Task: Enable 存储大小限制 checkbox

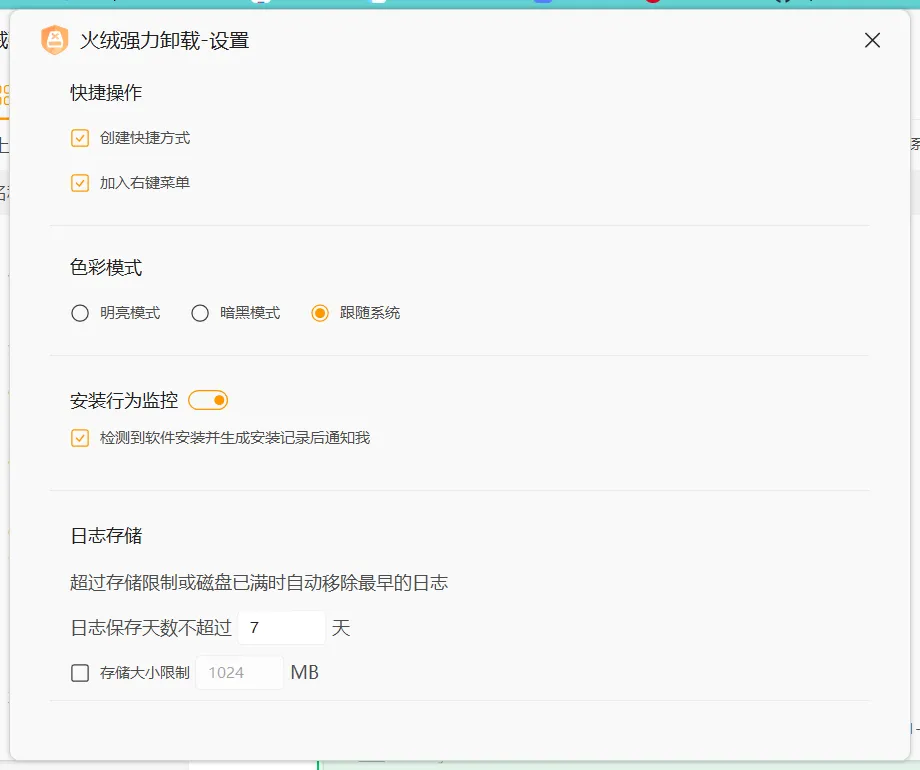Action: [80, 673]
